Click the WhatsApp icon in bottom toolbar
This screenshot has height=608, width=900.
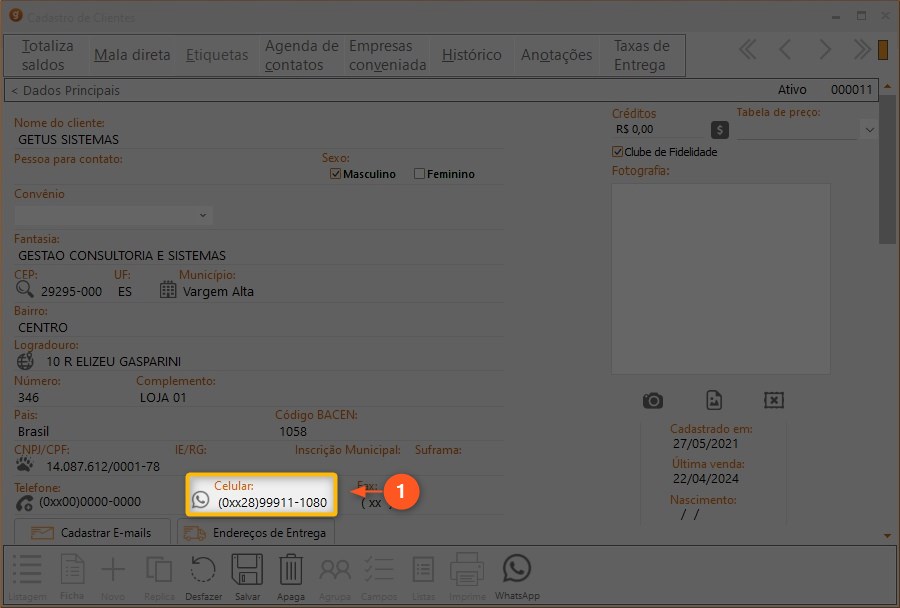click(x=516, y=570)
